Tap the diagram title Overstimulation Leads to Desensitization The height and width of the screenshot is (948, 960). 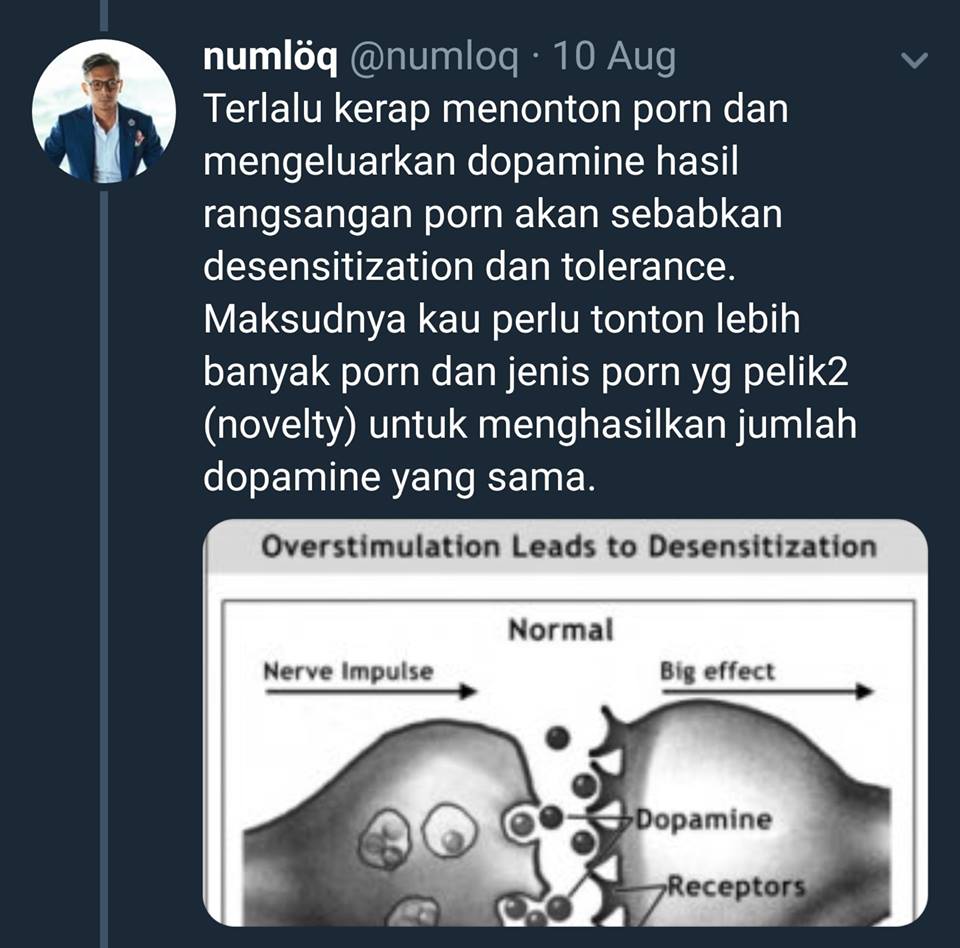[569, 546]
